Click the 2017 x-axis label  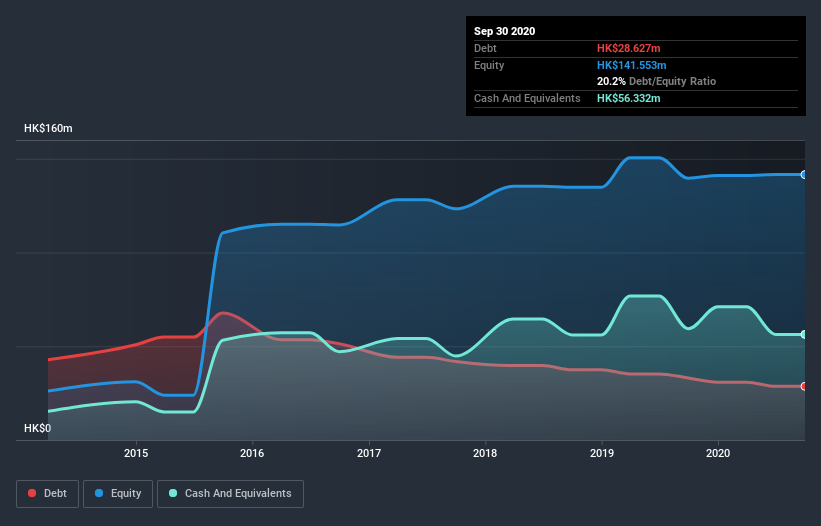tap(369, 453)
